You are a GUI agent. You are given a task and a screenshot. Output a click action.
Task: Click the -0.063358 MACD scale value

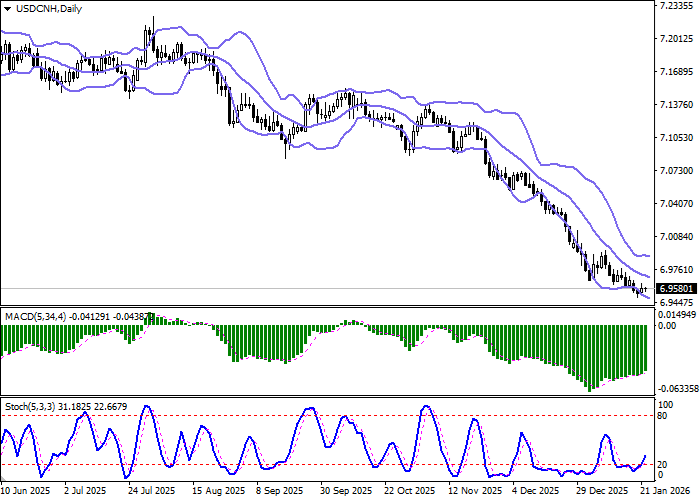(679, 388)
